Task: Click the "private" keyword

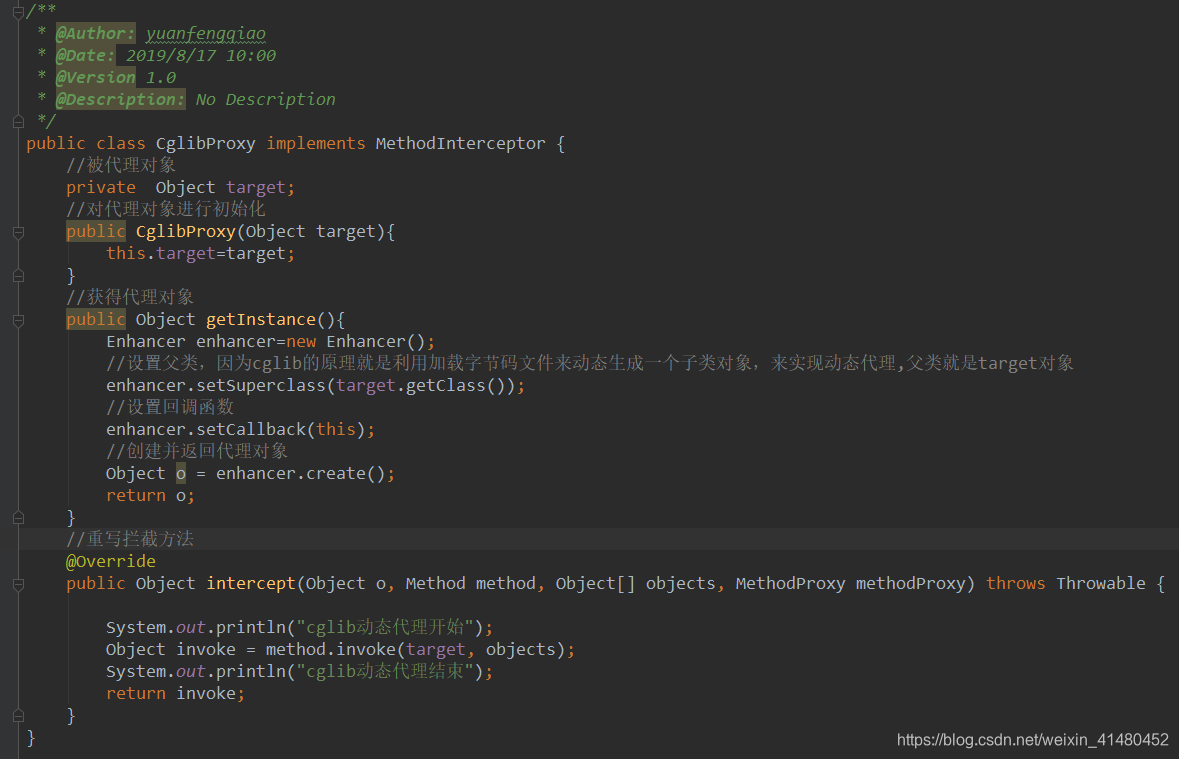Action: (x=101, y=187)
